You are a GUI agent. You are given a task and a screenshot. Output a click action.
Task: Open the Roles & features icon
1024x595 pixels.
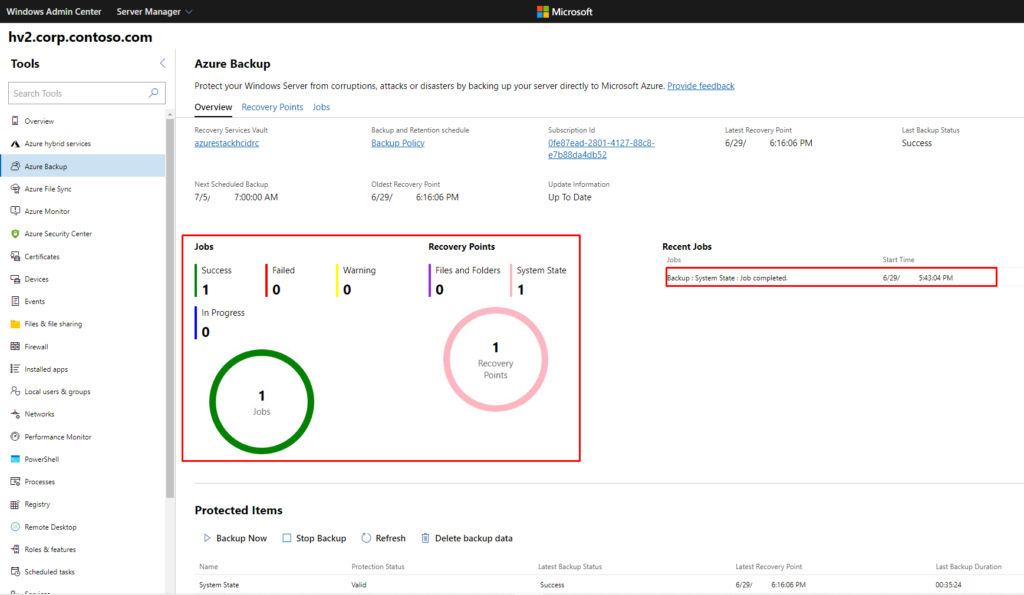(x=15, y=549)
